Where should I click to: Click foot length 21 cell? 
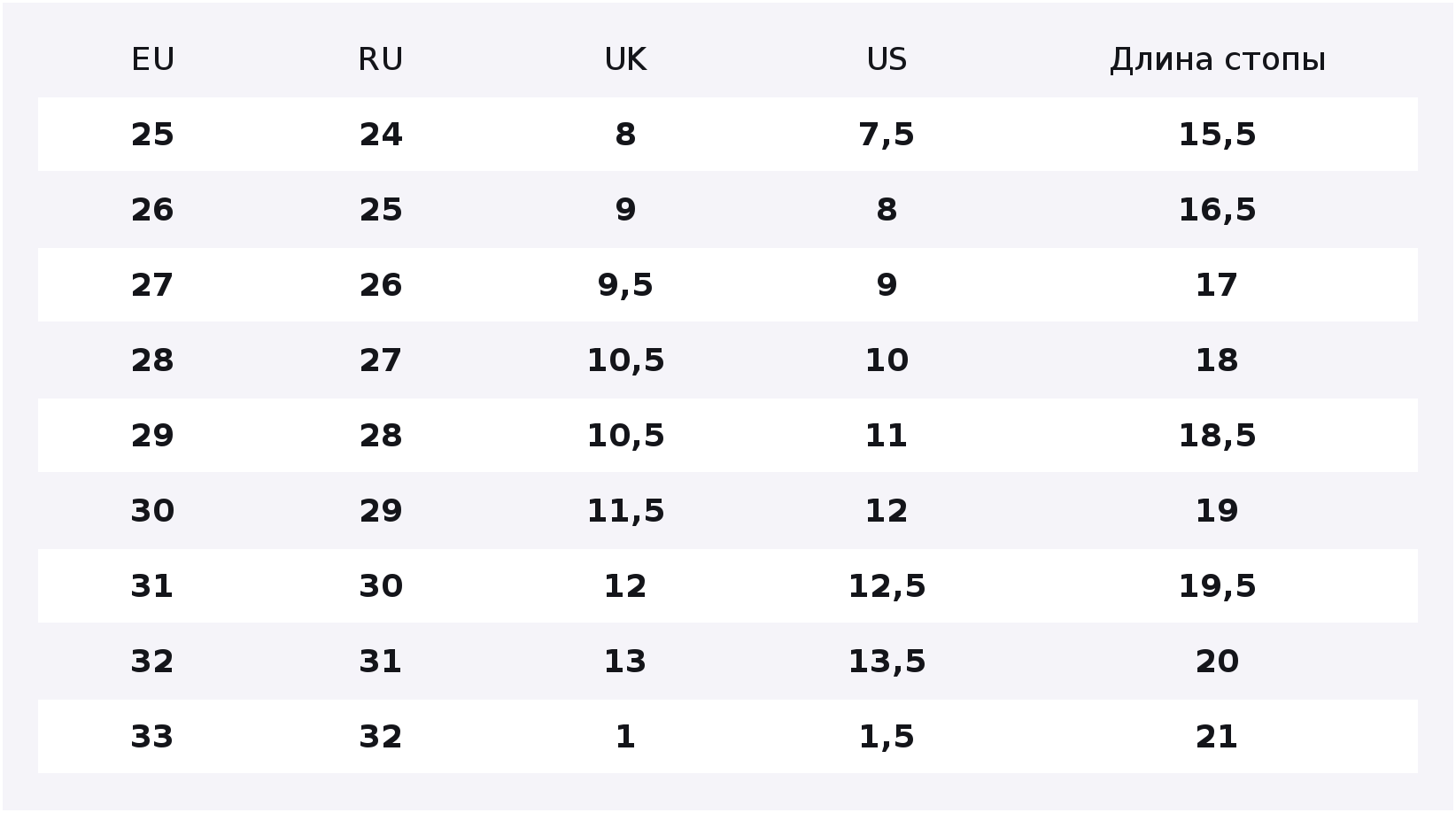(1218, 737)
